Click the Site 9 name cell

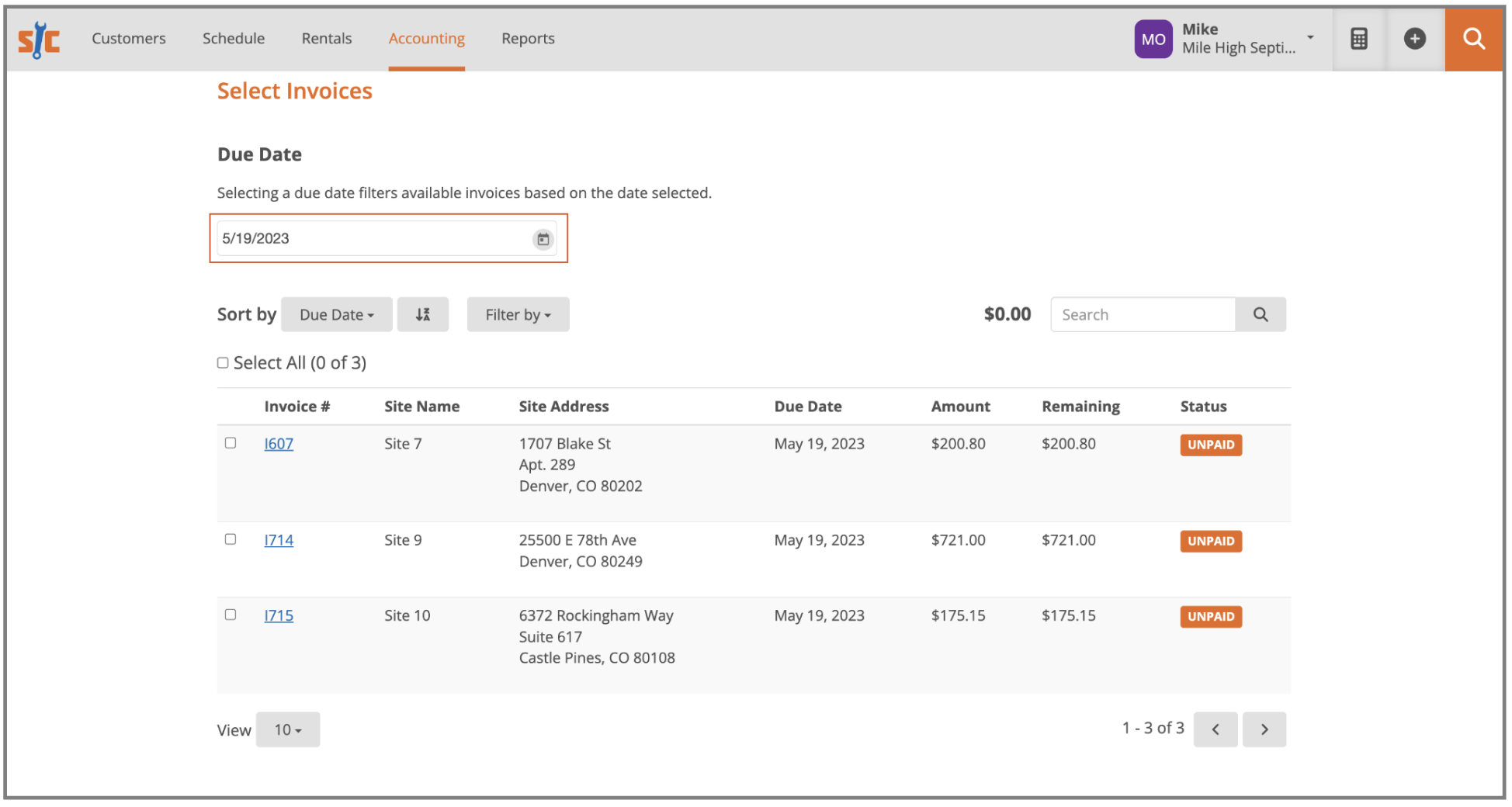click(x=403, y=540)
